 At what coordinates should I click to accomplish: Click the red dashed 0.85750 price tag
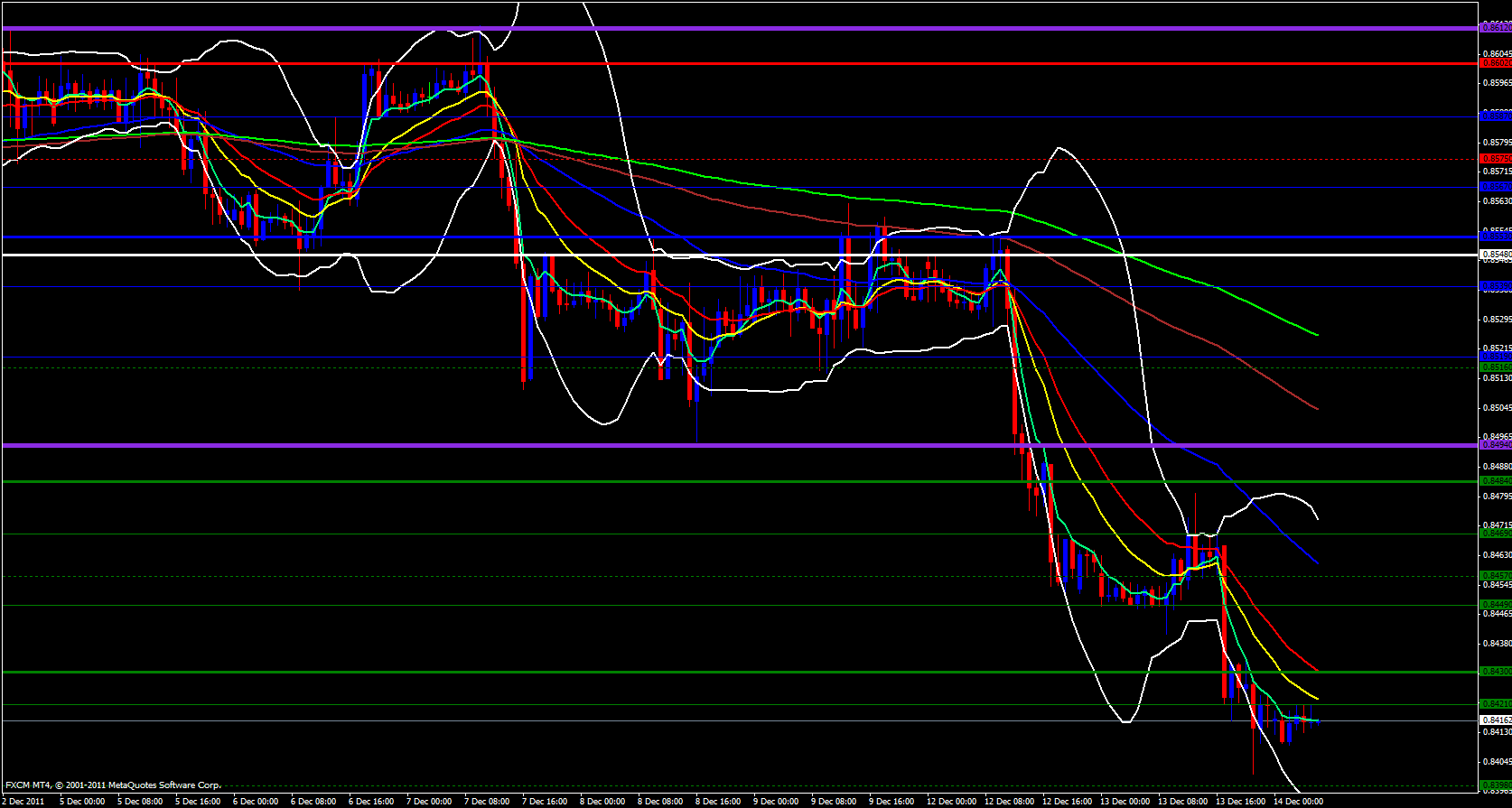tap(1495, 159)
